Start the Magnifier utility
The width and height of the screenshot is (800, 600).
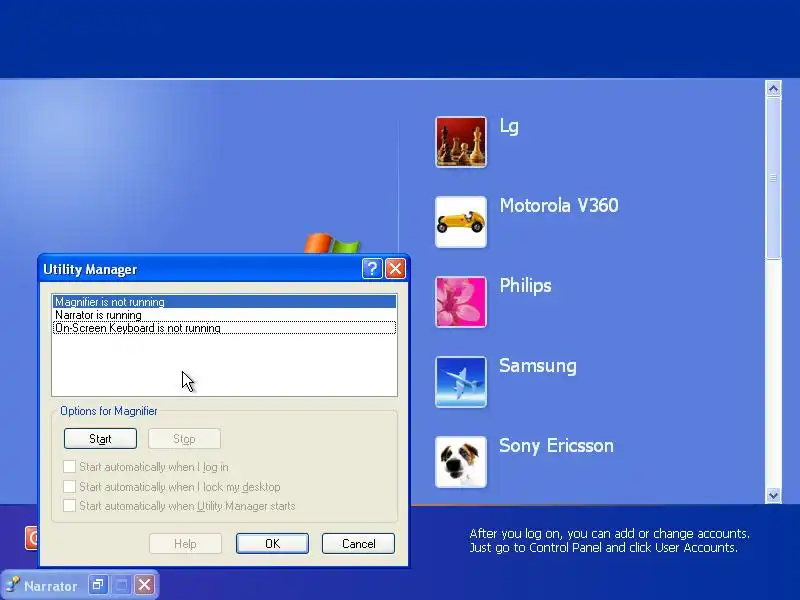(101, 439)
